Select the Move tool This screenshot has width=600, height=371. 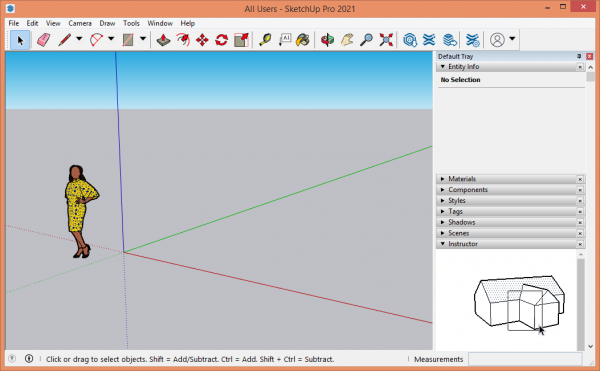[x=202, y=40]
